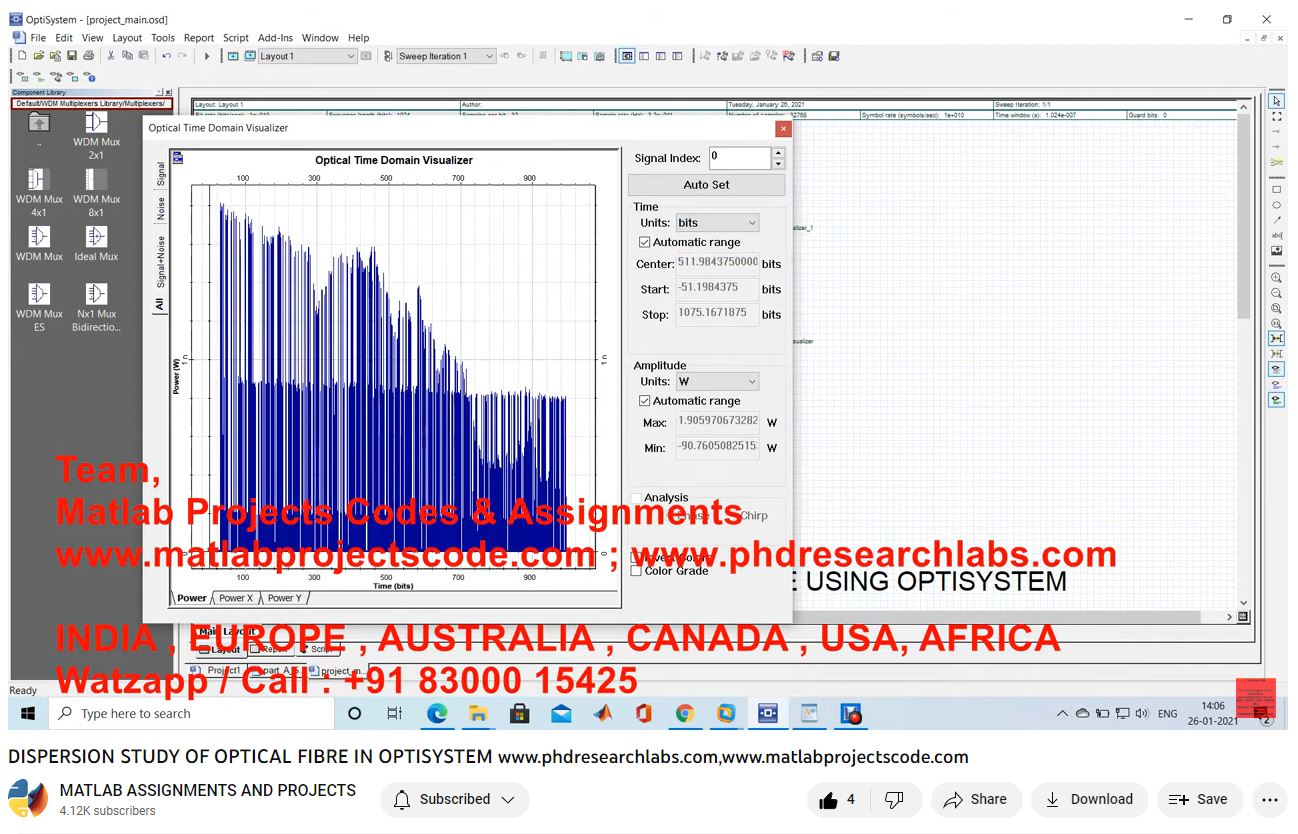This screenshot has width=1298, height=834.
Task: Click the Undo toolbar icon
Action: [x=166, y=56]
